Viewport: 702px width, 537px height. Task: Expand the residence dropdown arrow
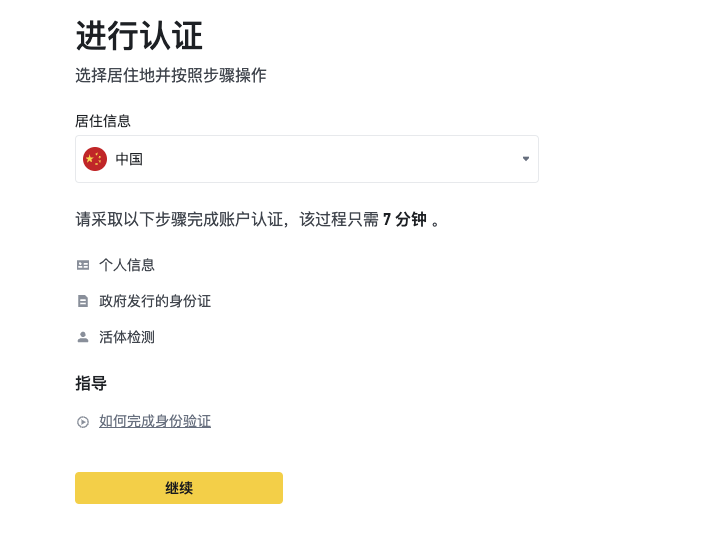[526, 159]
